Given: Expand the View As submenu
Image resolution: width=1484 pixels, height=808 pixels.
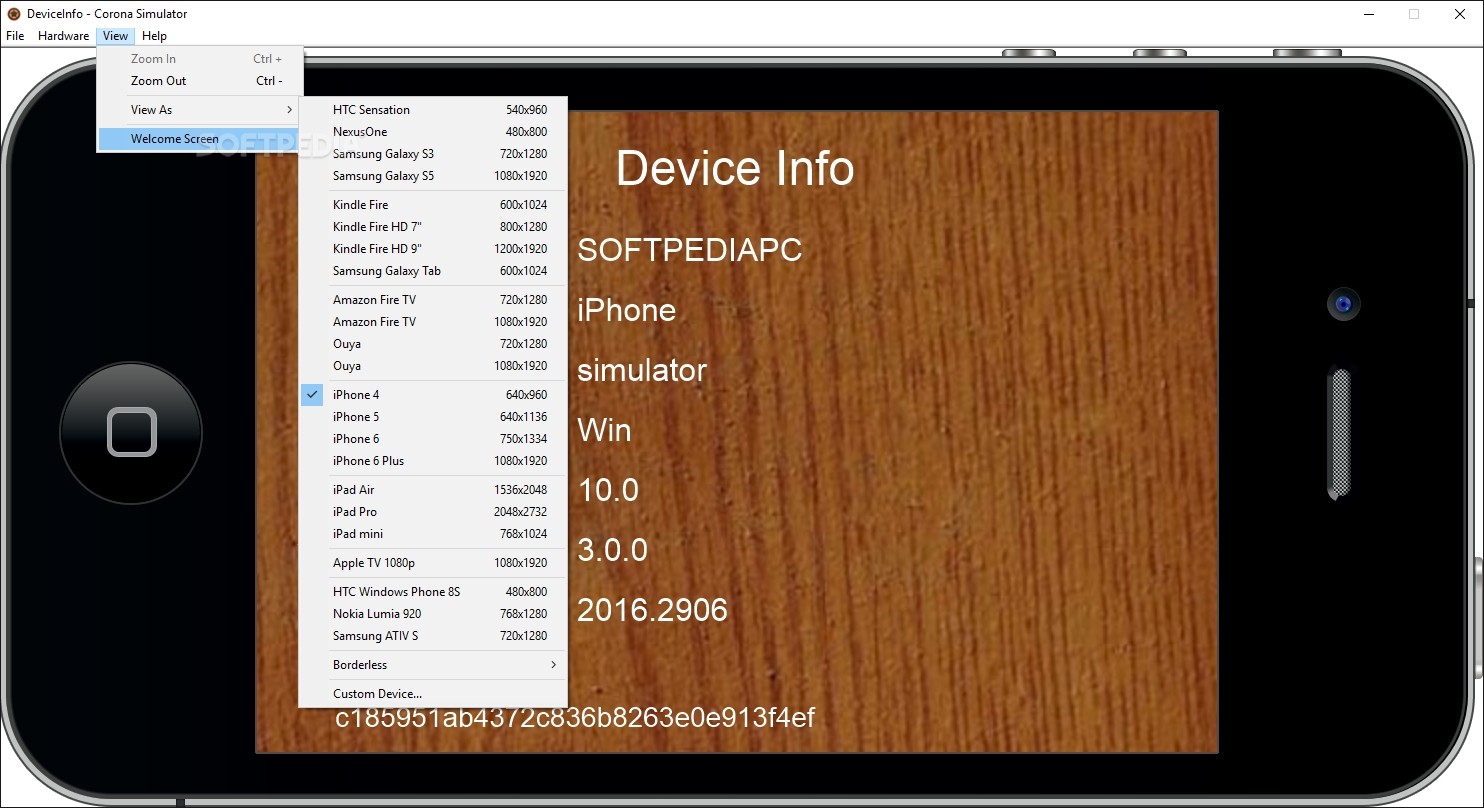Looking at the screenshot, I should coord(199,110).
